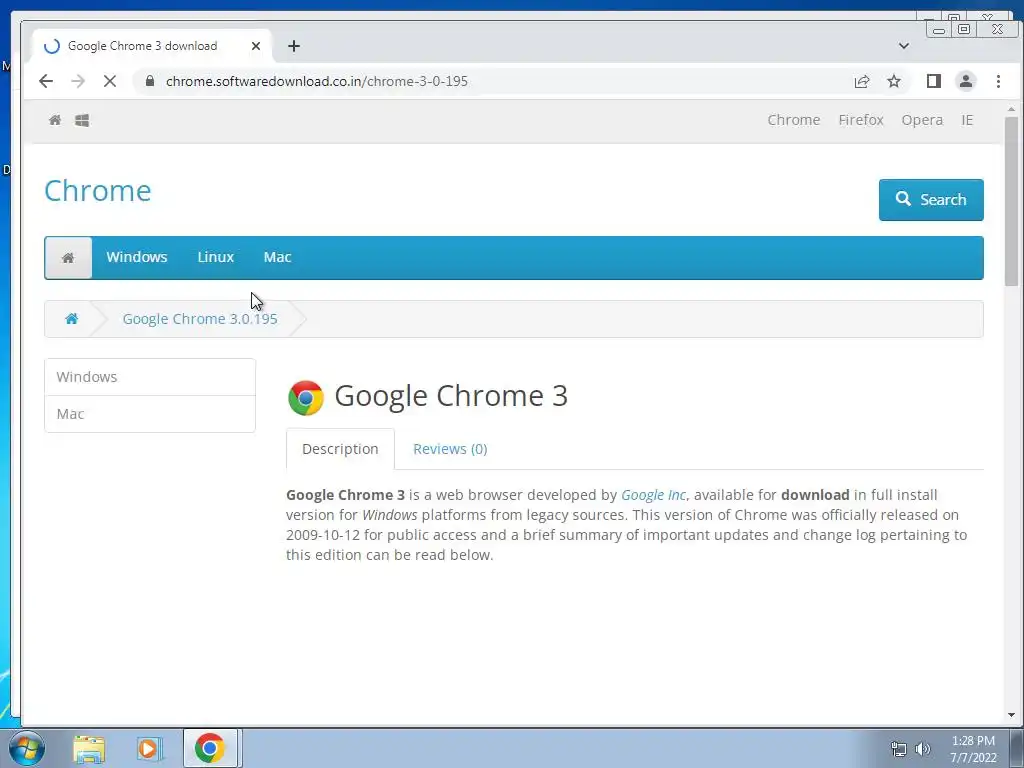Open the Firefox link in top menu
Image resolution: width=1024 pixels, height=768 pixels.
tap(861, 120)
